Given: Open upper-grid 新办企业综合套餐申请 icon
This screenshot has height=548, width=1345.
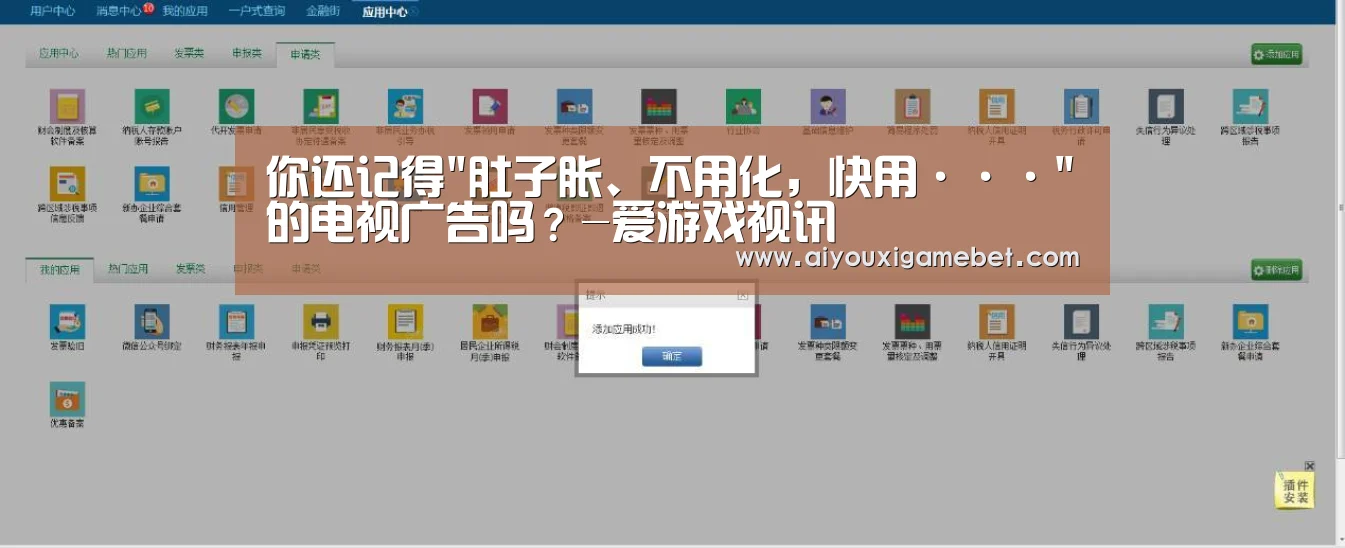Looking at the screenshot, I should pyautogui.click(x=152, y=184).
